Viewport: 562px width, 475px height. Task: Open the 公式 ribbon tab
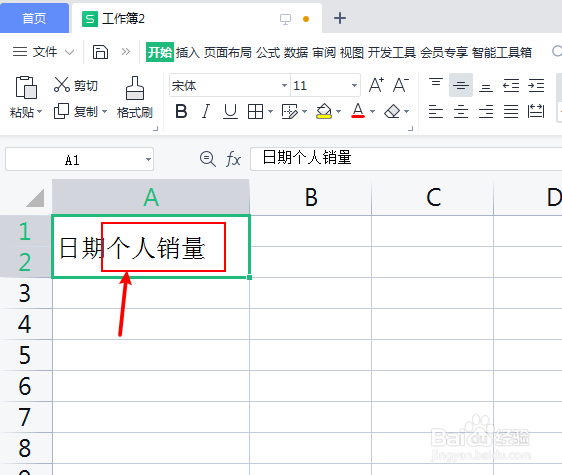[x=268, y=52]
